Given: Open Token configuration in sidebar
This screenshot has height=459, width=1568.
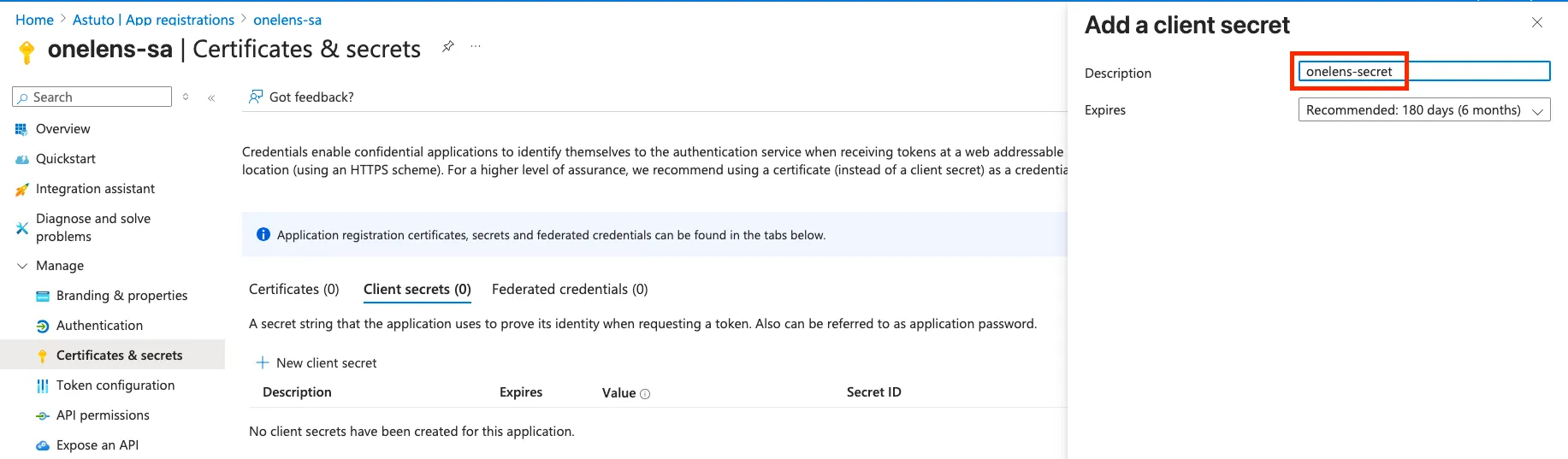Looking at the screenshot, I should [115, 385].
